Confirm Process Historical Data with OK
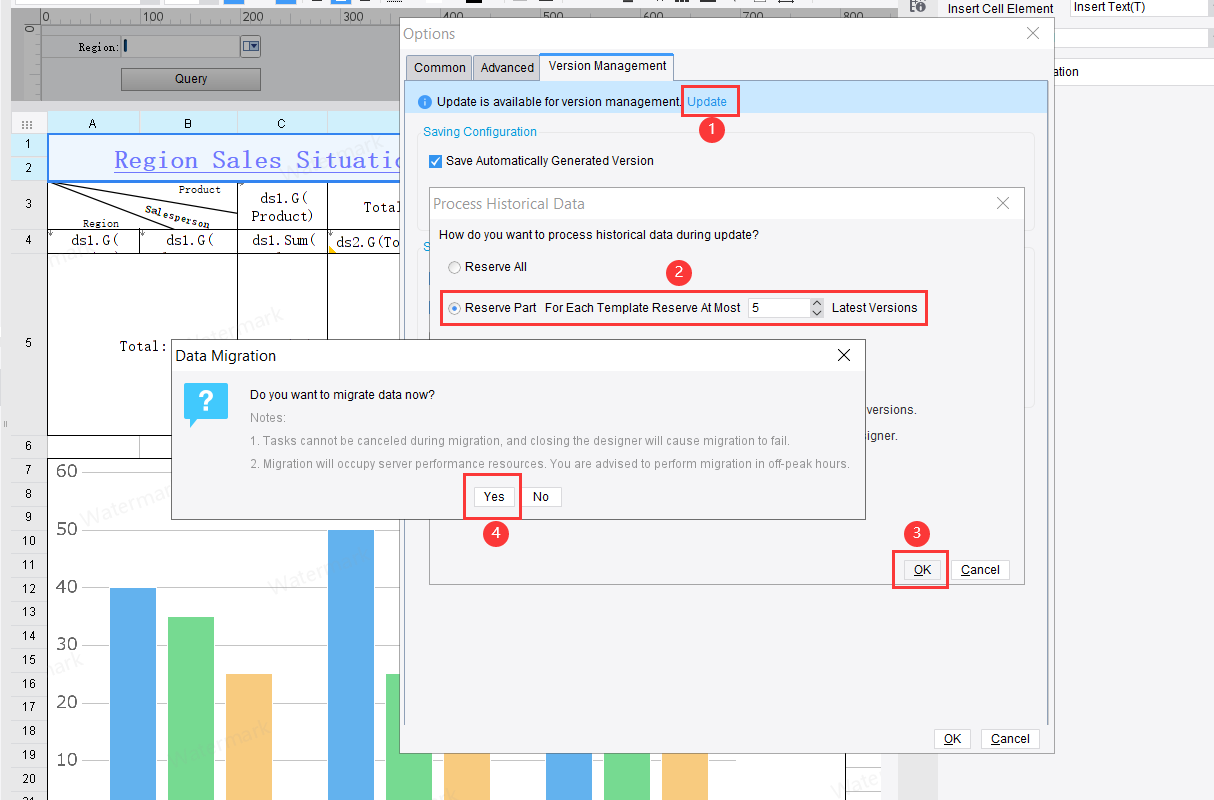This screenshot has height=800, width=1214. coord(922,570)
